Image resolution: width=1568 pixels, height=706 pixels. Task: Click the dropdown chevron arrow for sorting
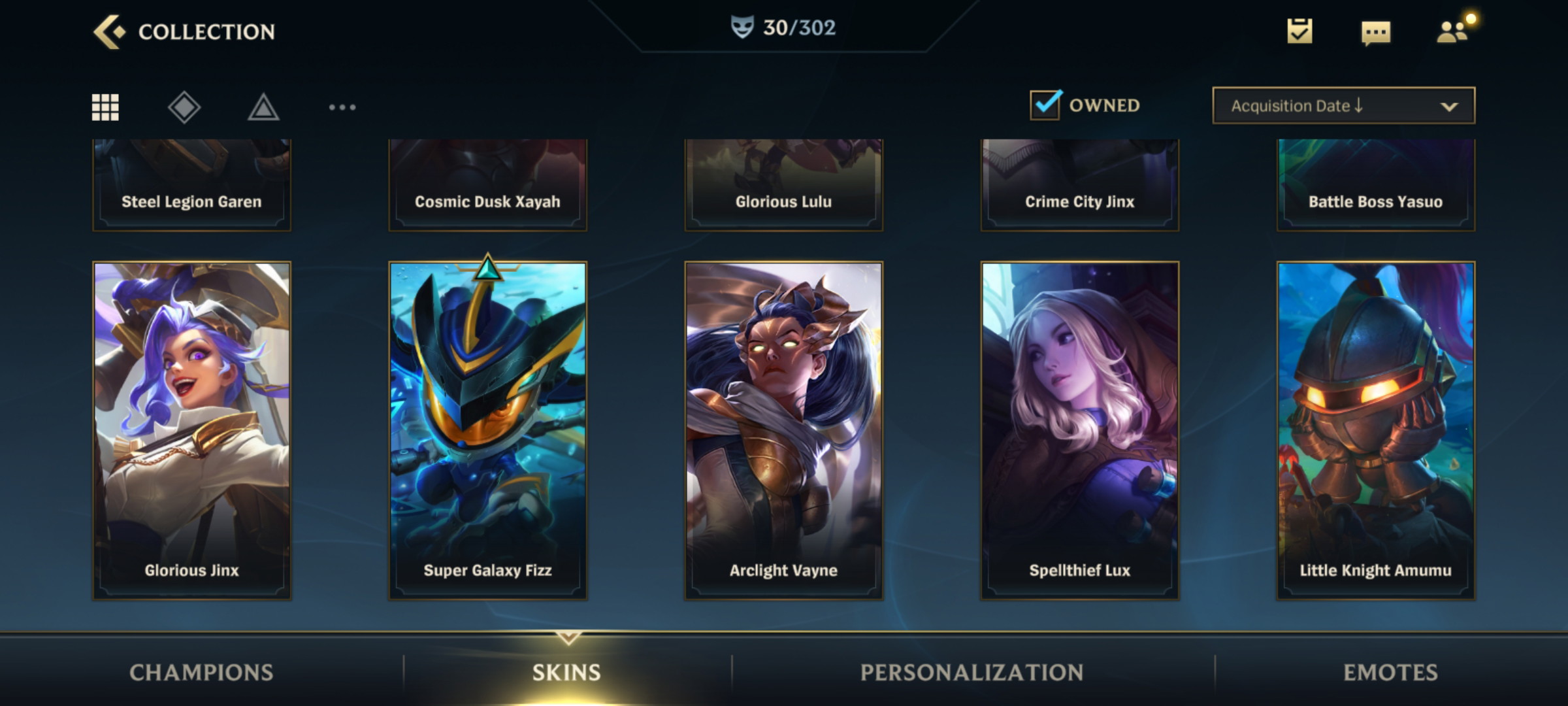point(1449,107)
